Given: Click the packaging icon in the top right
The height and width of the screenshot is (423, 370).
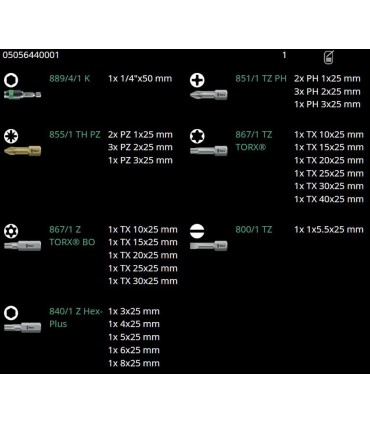Looking at the screenshot, I should [329, 57].
